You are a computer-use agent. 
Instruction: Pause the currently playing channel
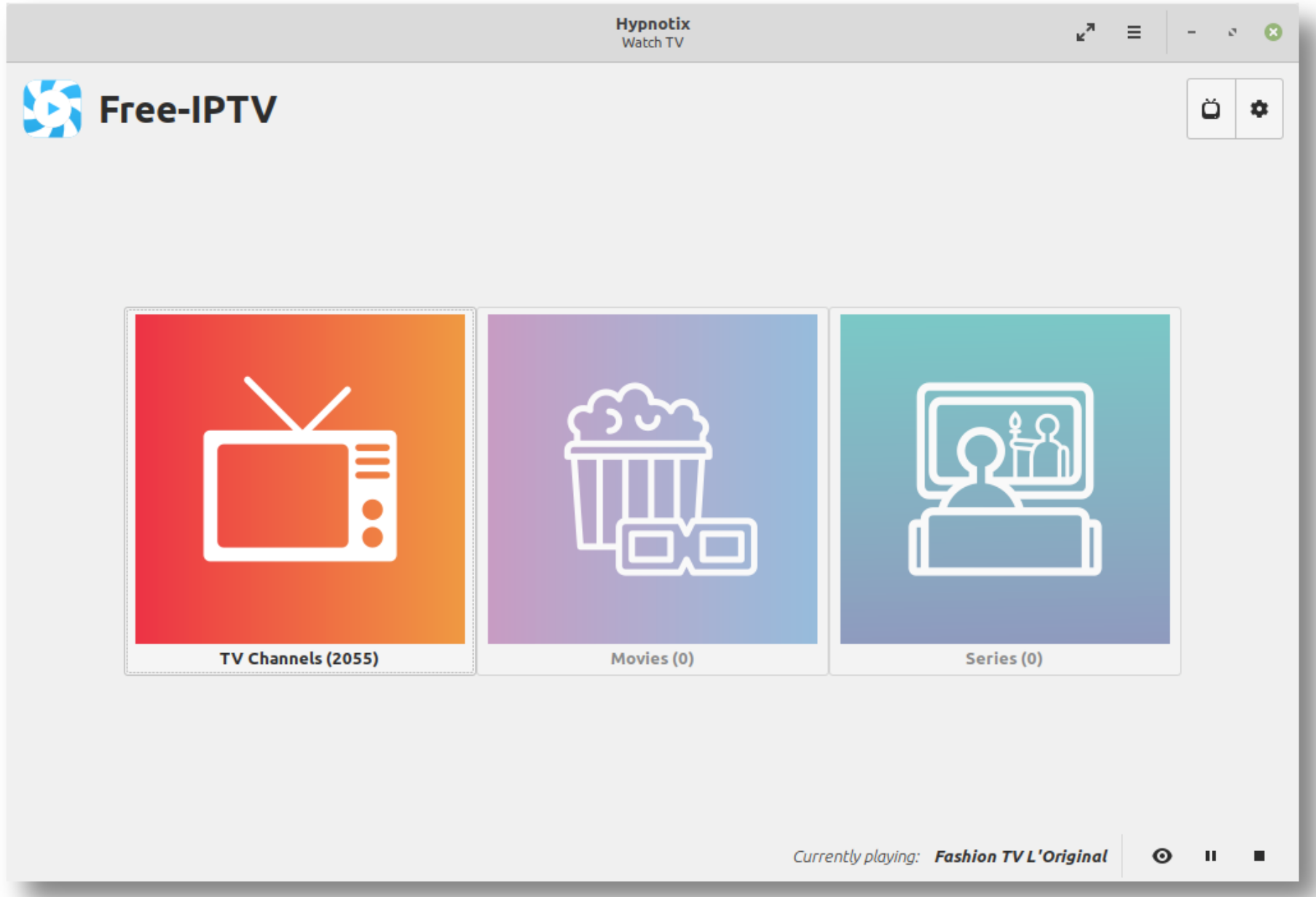point(1210,855)
